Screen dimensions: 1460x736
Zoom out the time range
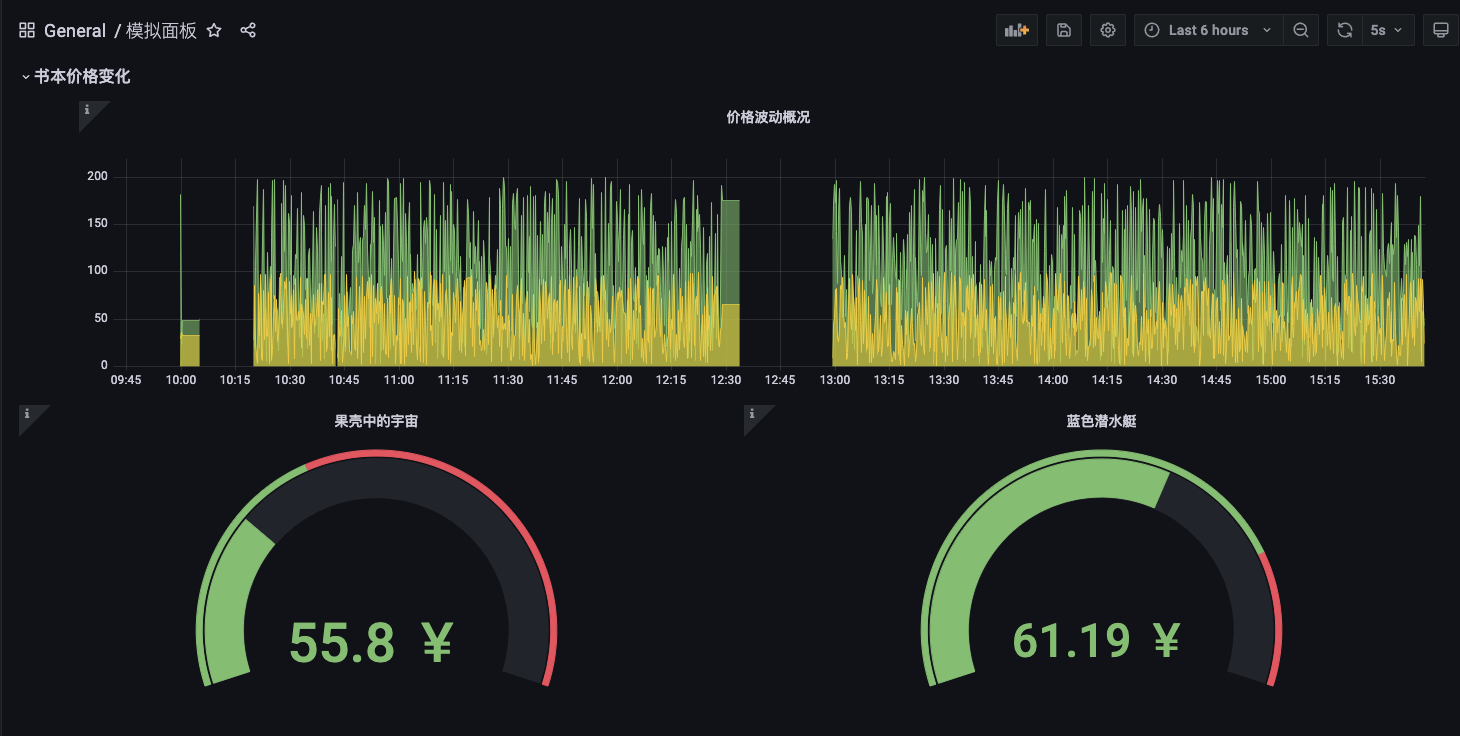point(1301,30)
